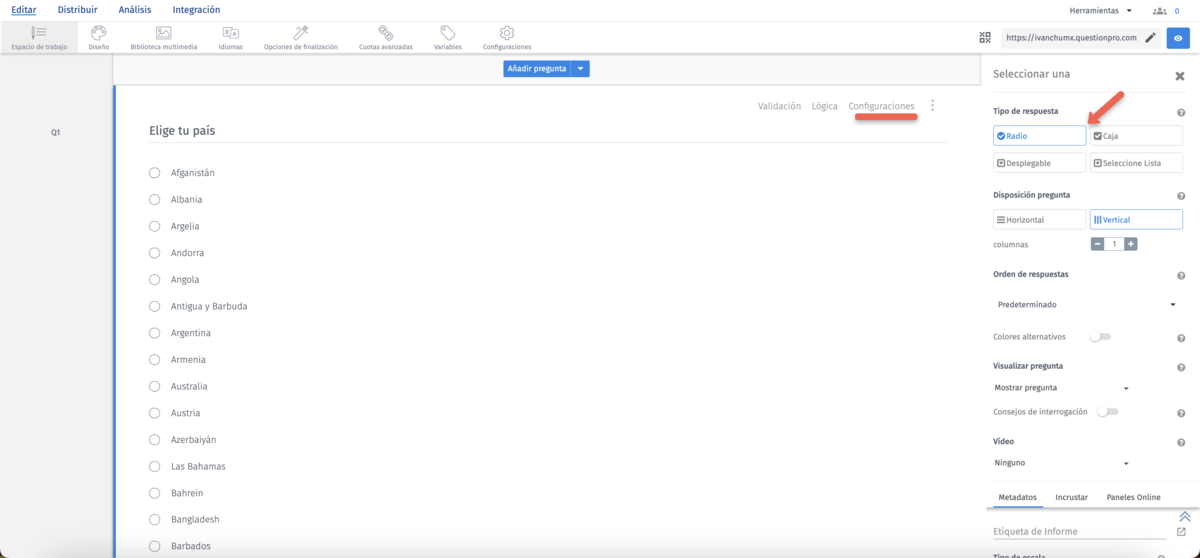Decrease columnas with minus button
This screenshot has width=1200, height=558.
click(1097, 244)
